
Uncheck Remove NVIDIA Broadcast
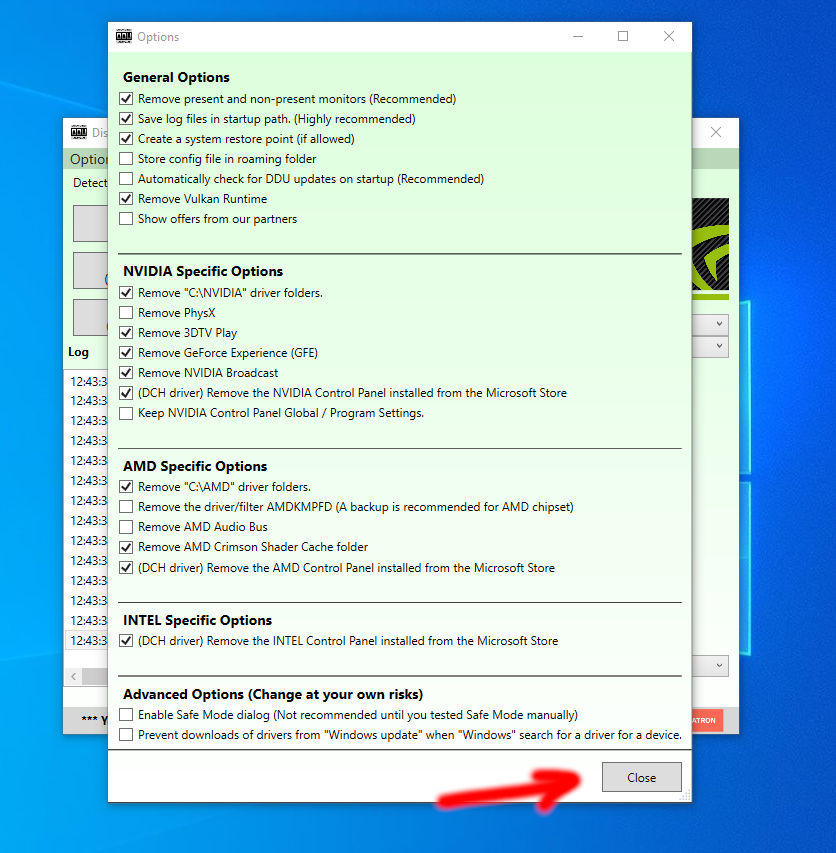tap(126, 373)
